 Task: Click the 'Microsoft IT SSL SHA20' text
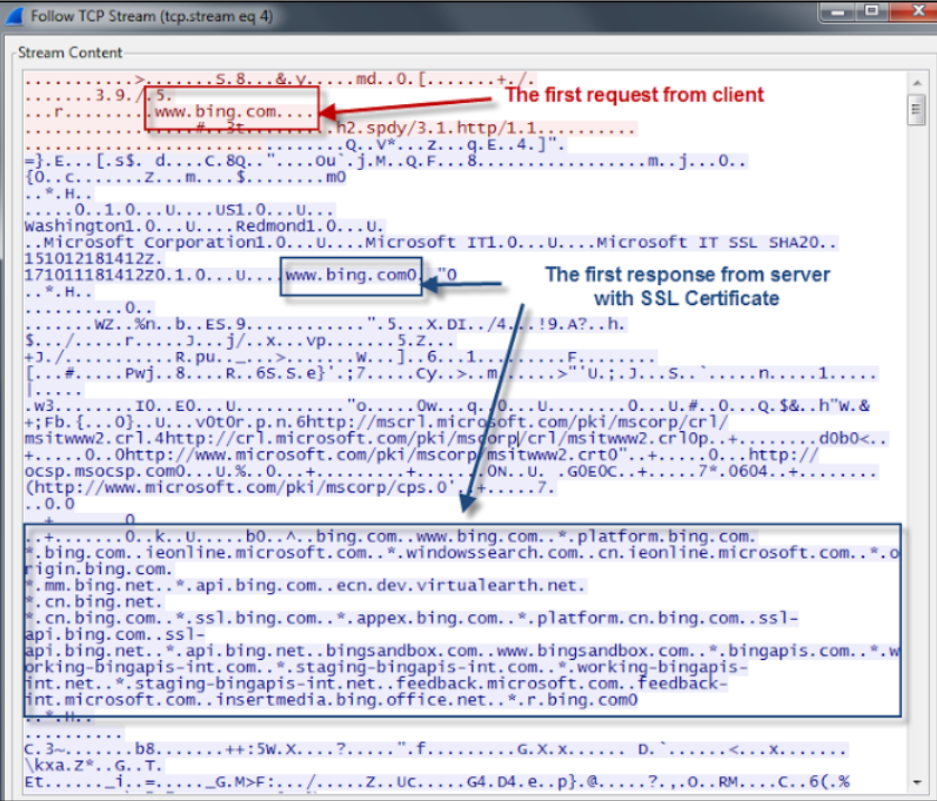pyautogui.click(x=708, y=243)
